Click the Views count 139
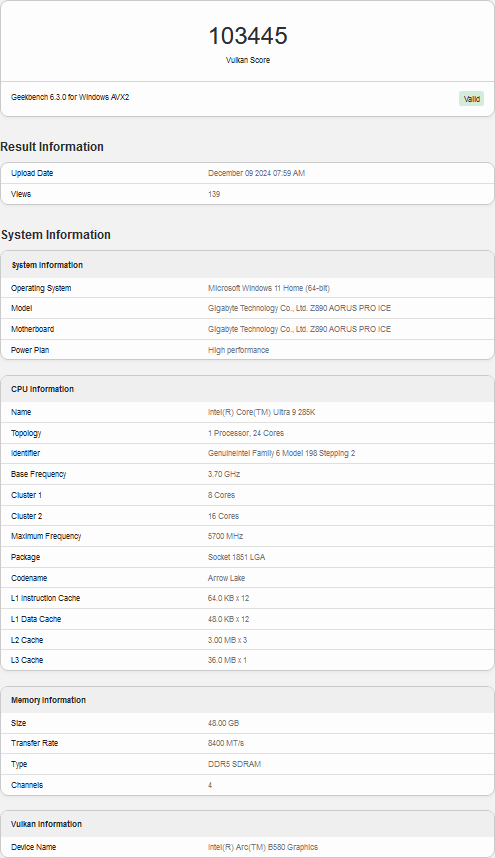Image resolution: width=495 pixels, height=858 pixels. [x=214, y=194]
